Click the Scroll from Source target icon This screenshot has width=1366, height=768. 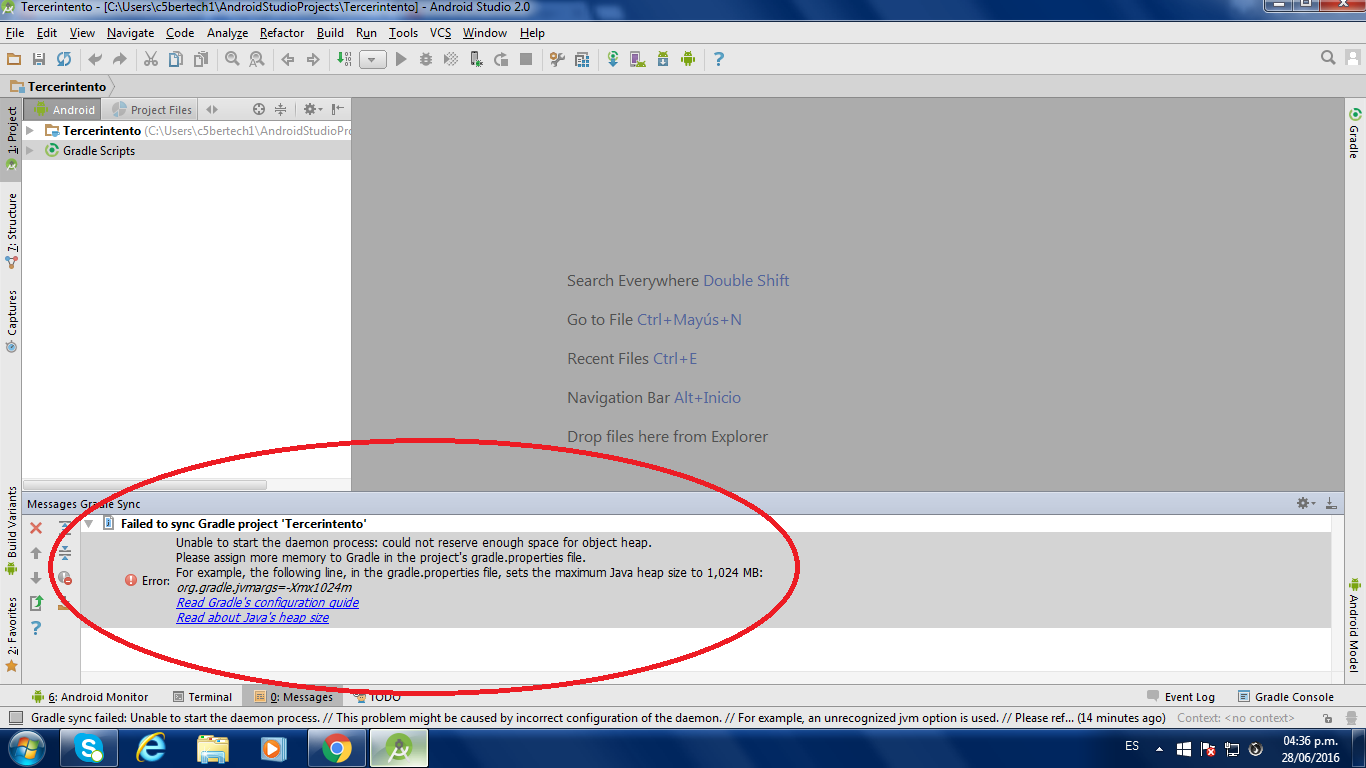259,110
